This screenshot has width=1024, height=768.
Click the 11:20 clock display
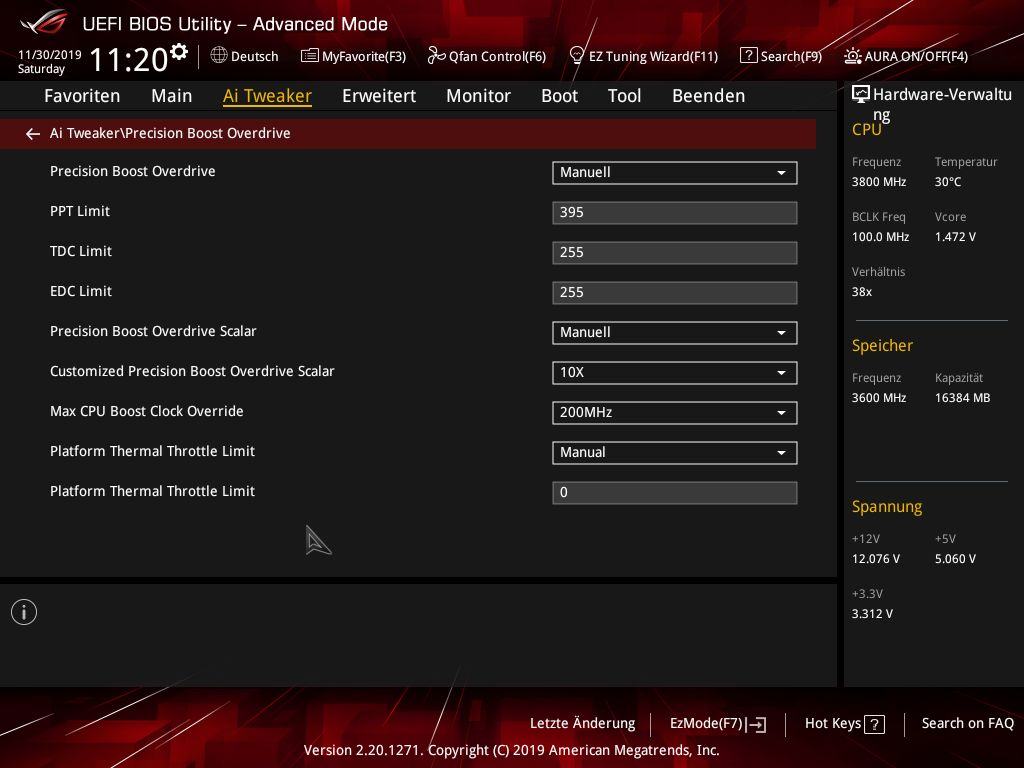[x=129, y=59]
